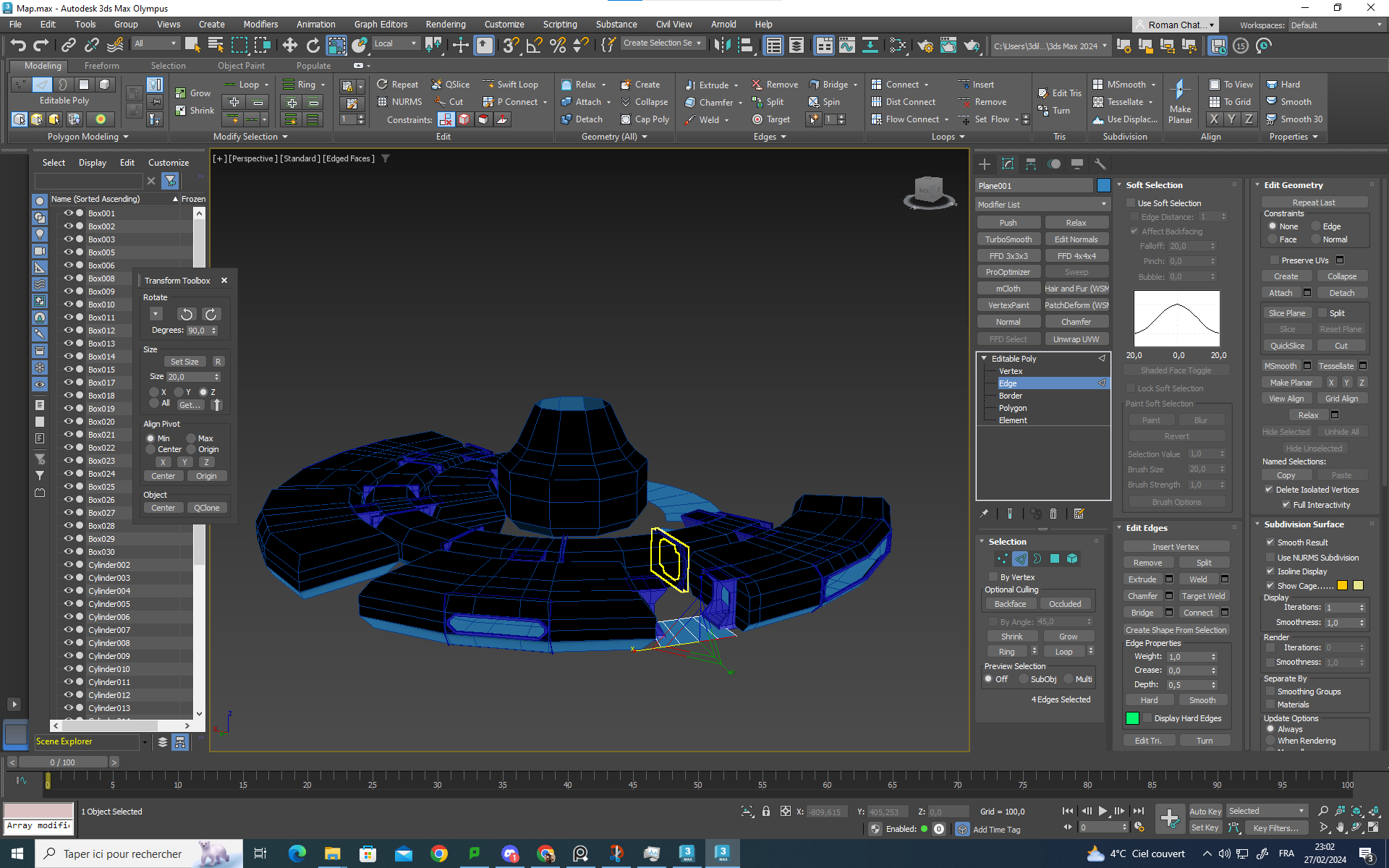The image size is (1389, 868).
Task: Select Polygon level in modifier stack
Action: [x=1013, y=408]
